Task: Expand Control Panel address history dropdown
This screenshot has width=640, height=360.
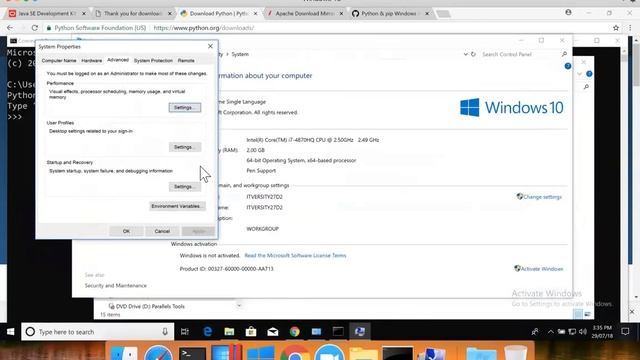Action: (465, 54)
